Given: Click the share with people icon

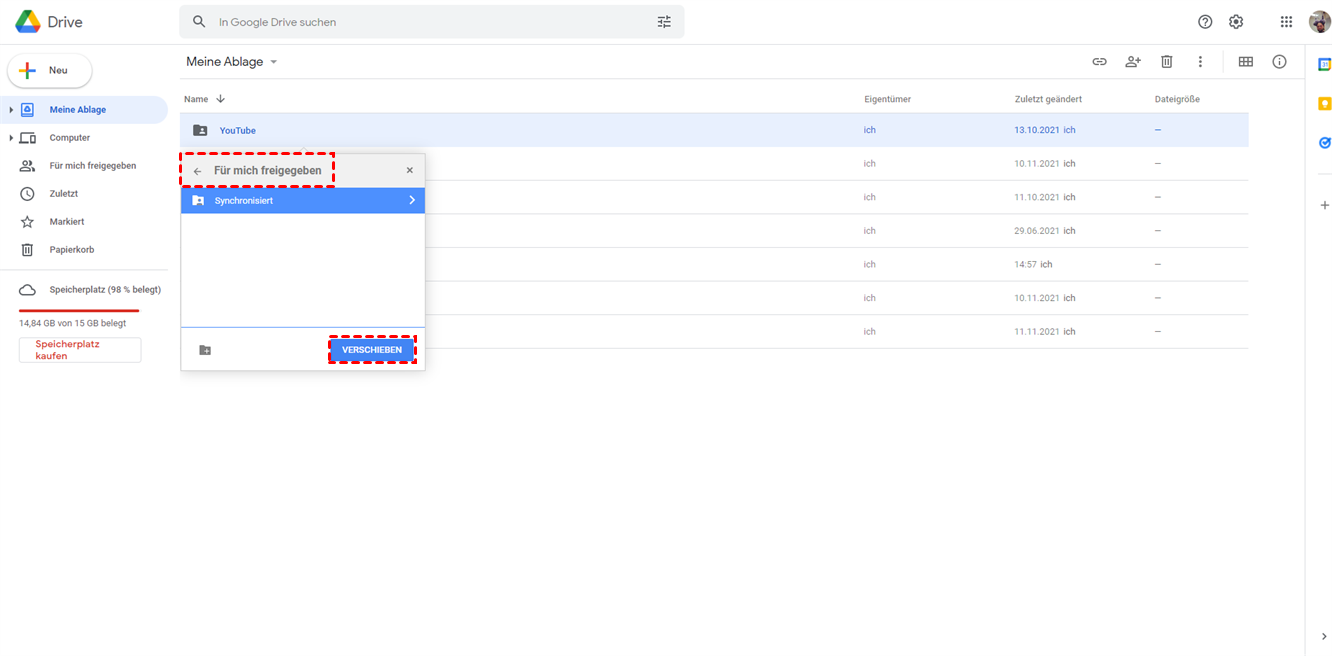Looking at the screenshot, I should tap(1132, 62).
